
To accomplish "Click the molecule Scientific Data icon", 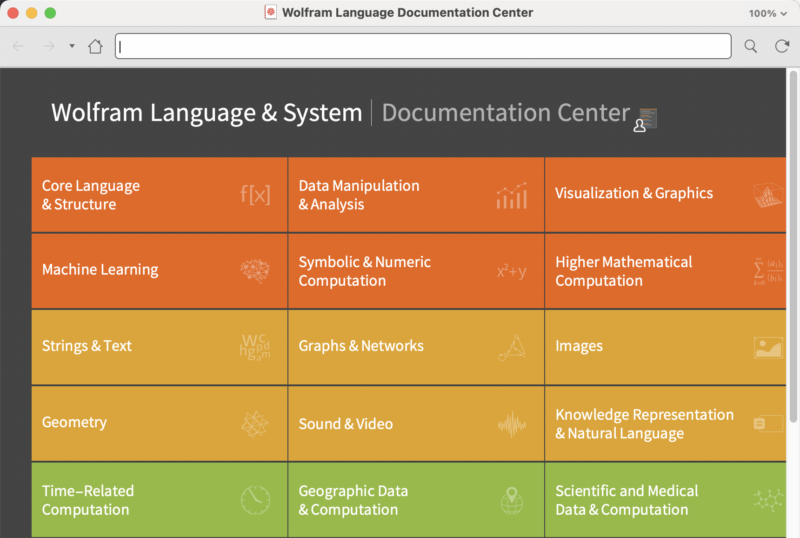I will click(x=768, y=500).
